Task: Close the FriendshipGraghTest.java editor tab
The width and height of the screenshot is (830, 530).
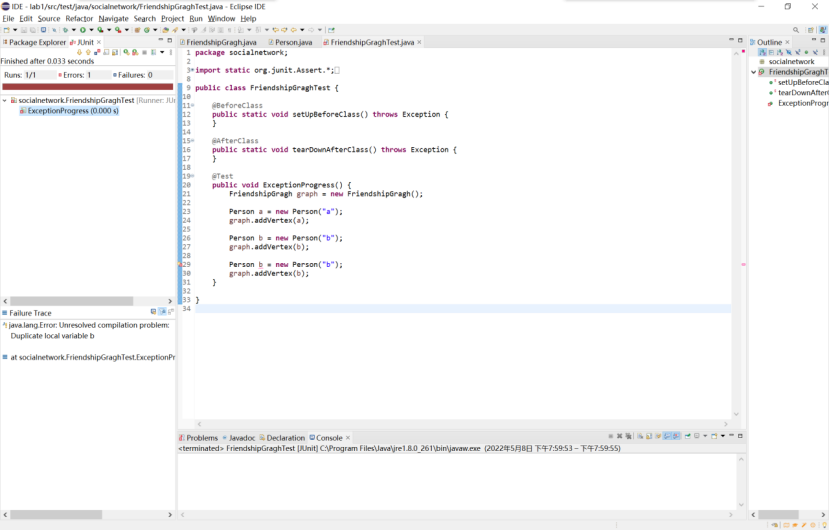Action: [x=419, y=42]
